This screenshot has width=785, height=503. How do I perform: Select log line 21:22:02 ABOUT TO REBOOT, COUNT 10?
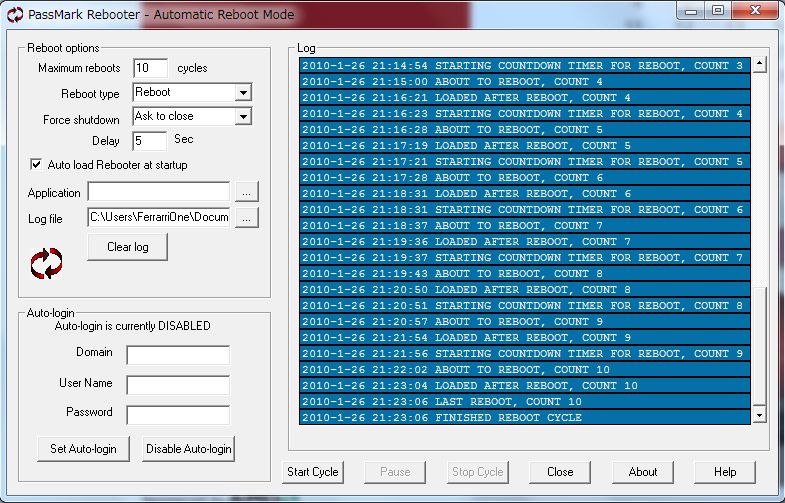(525, 369)
